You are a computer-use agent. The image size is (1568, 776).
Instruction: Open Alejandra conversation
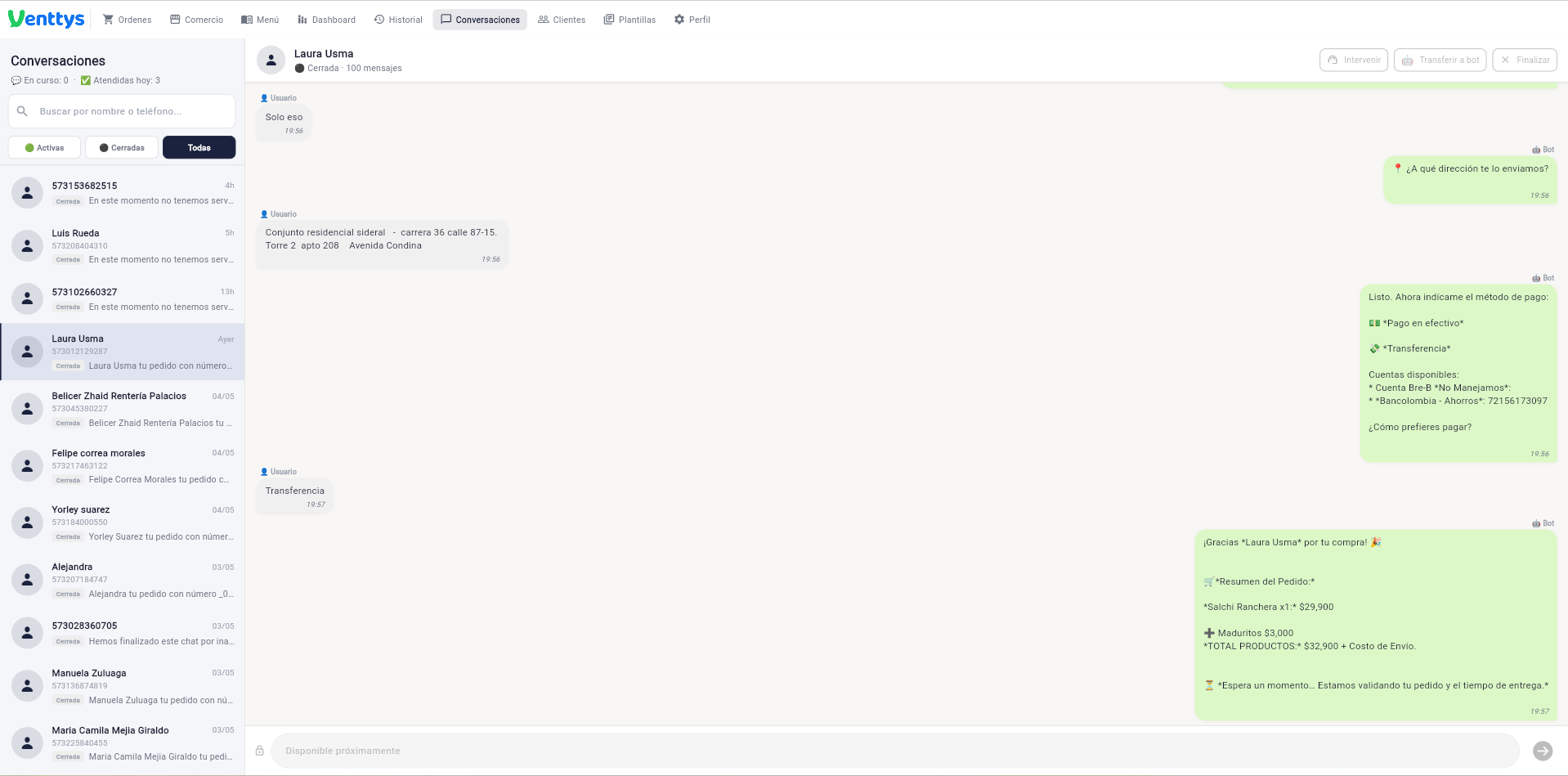tap(123, 580)
